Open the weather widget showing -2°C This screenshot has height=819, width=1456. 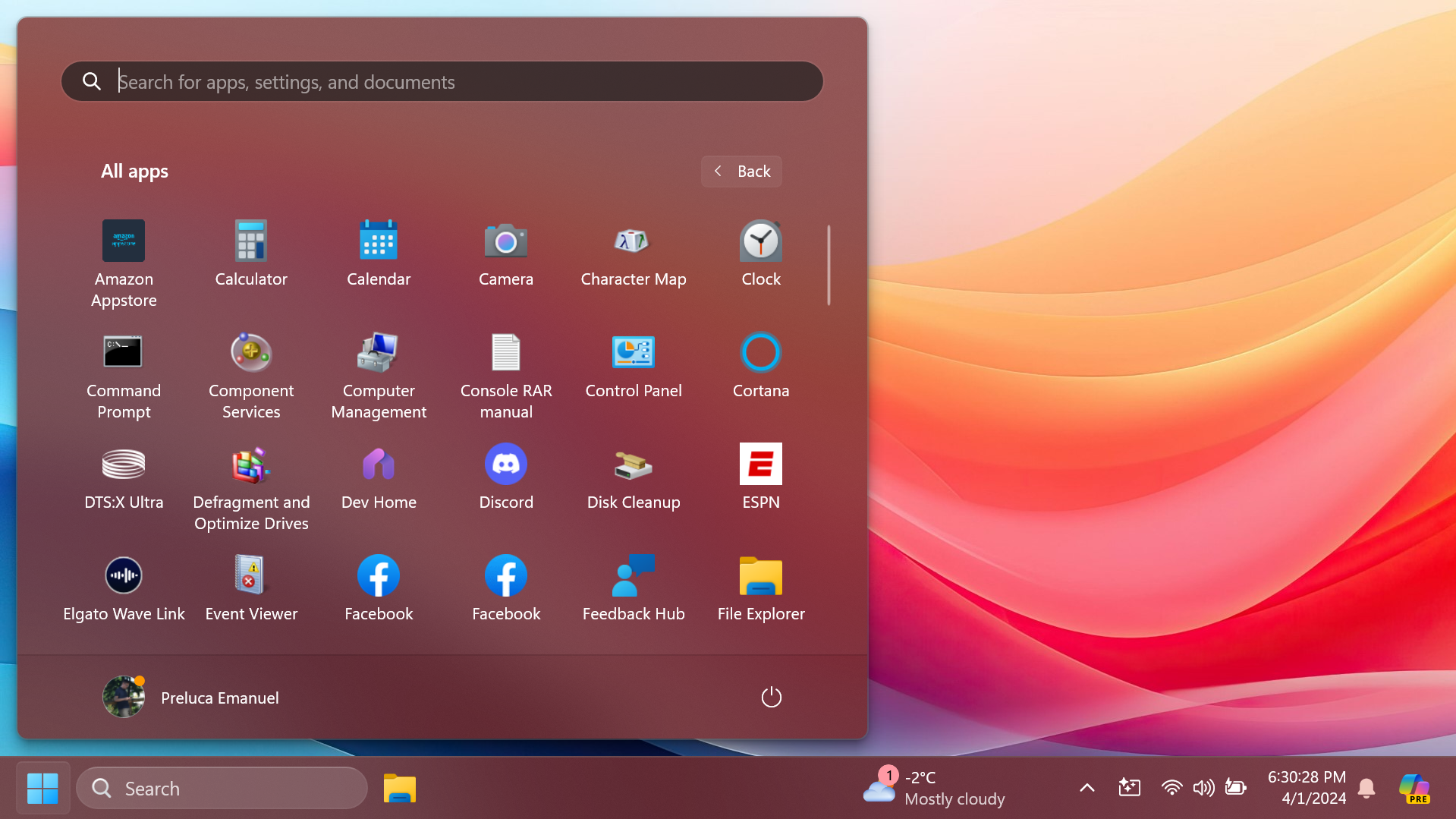pyautogui.click(x=936, y=788)
